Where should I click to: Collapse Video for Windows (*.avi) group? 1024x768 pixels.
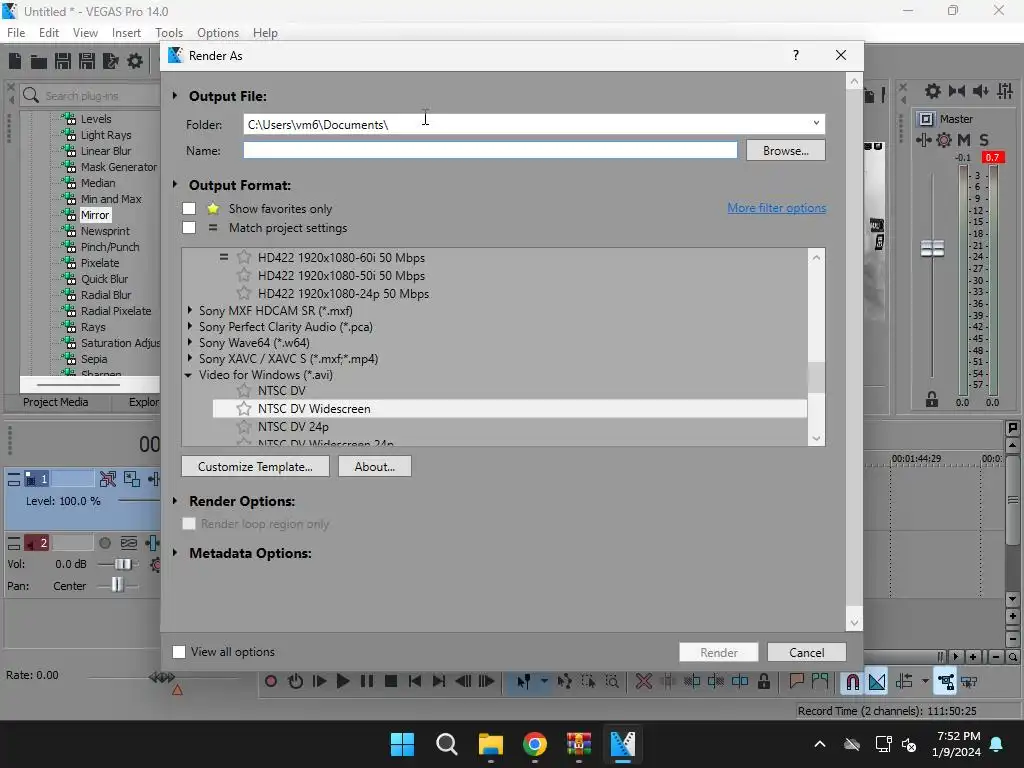click(189, 375)
